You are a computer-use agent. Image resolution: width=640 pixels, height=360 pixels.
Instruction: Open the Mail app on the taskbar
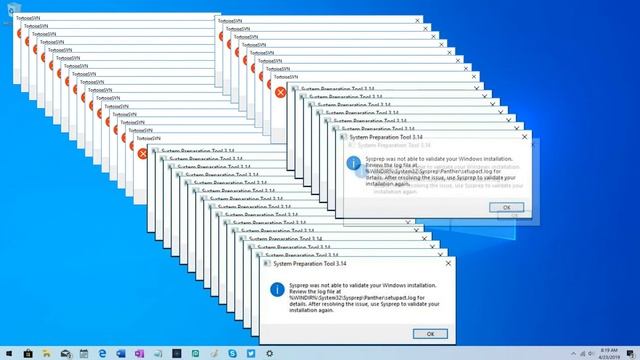click(66, 353)
